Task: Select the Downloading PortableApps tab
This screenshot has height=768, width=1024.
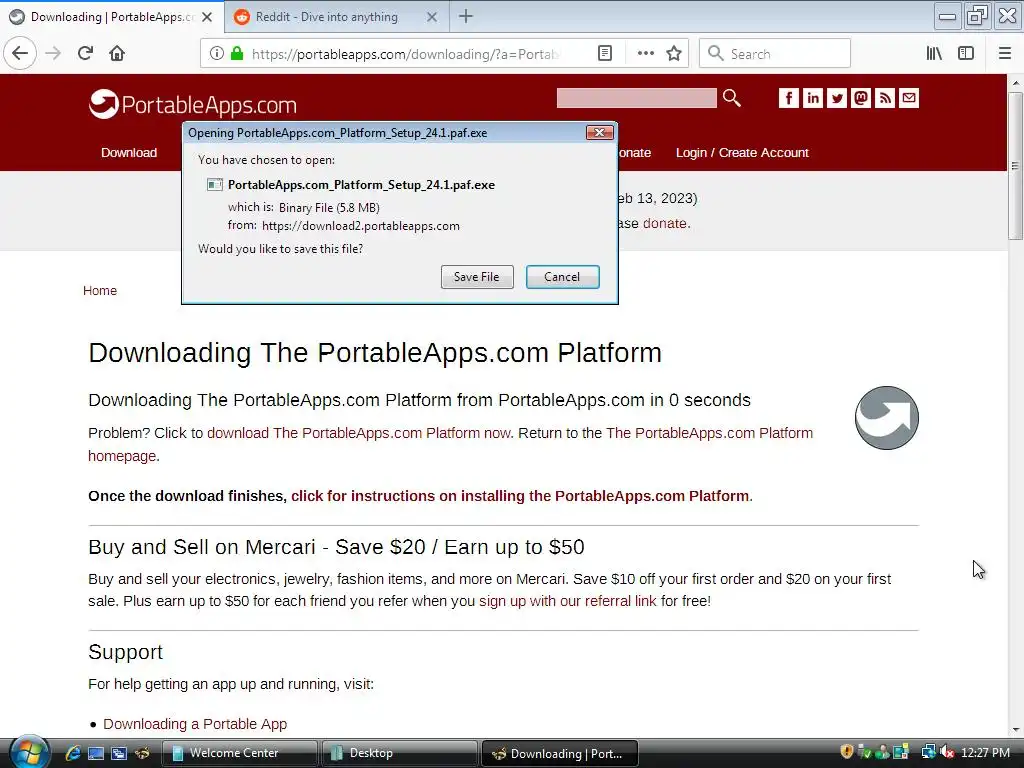Action: click(x=112, y=17)
